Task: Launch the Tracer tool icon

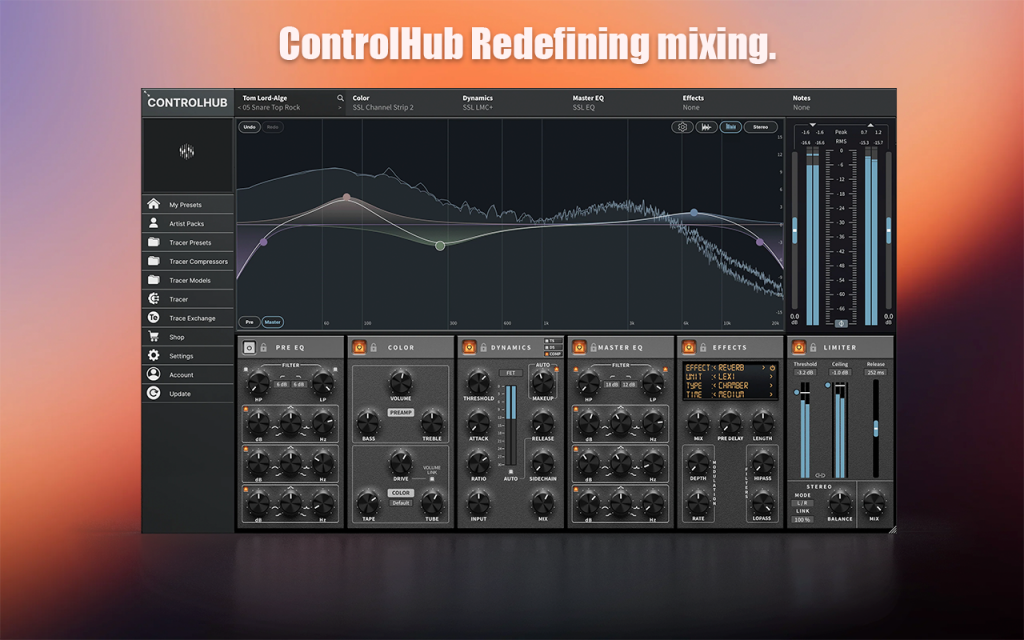Action: pos(153,298)
